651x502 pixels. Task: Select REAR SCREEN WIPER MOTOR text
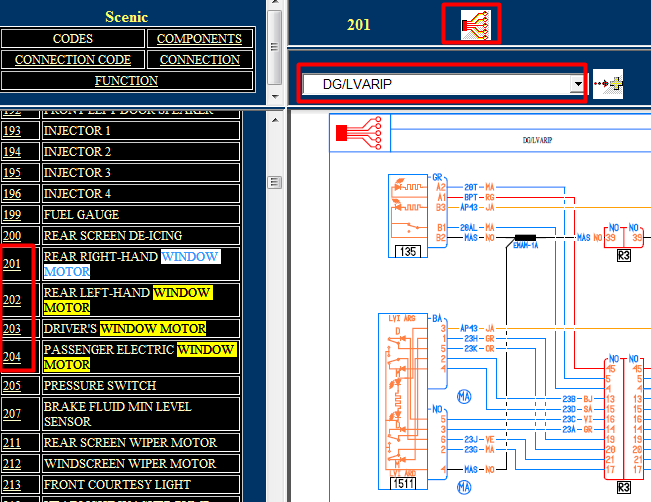coord(130,443)
